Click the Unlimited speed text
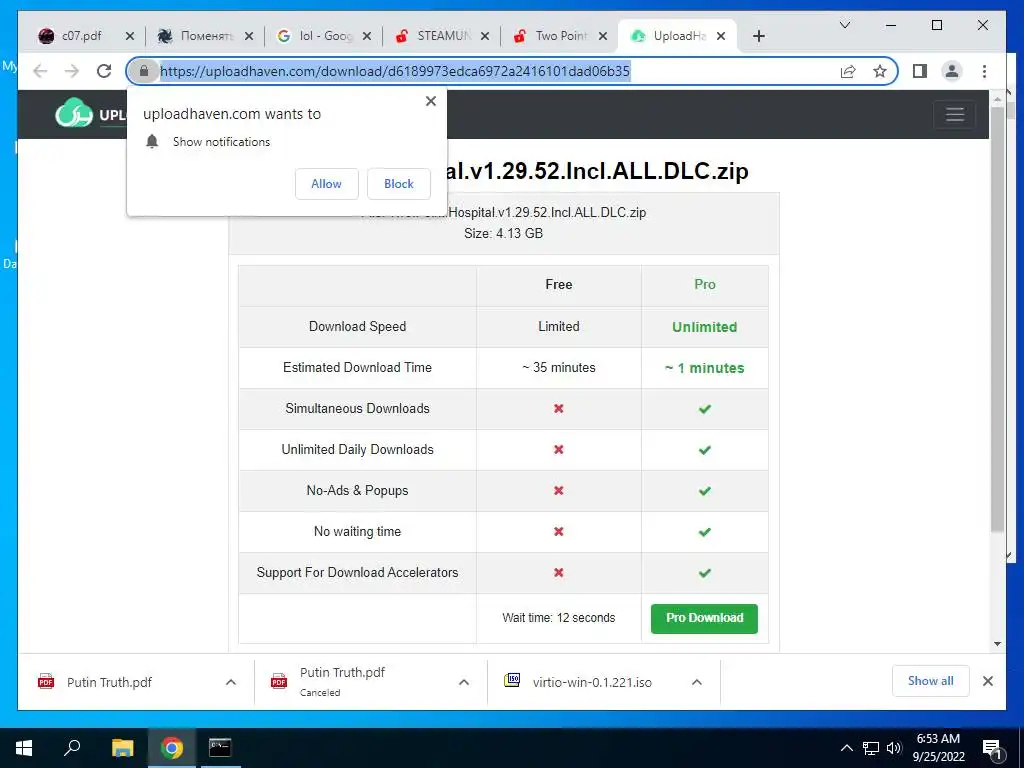This screenshot has width=1024, height=768. 705,327
